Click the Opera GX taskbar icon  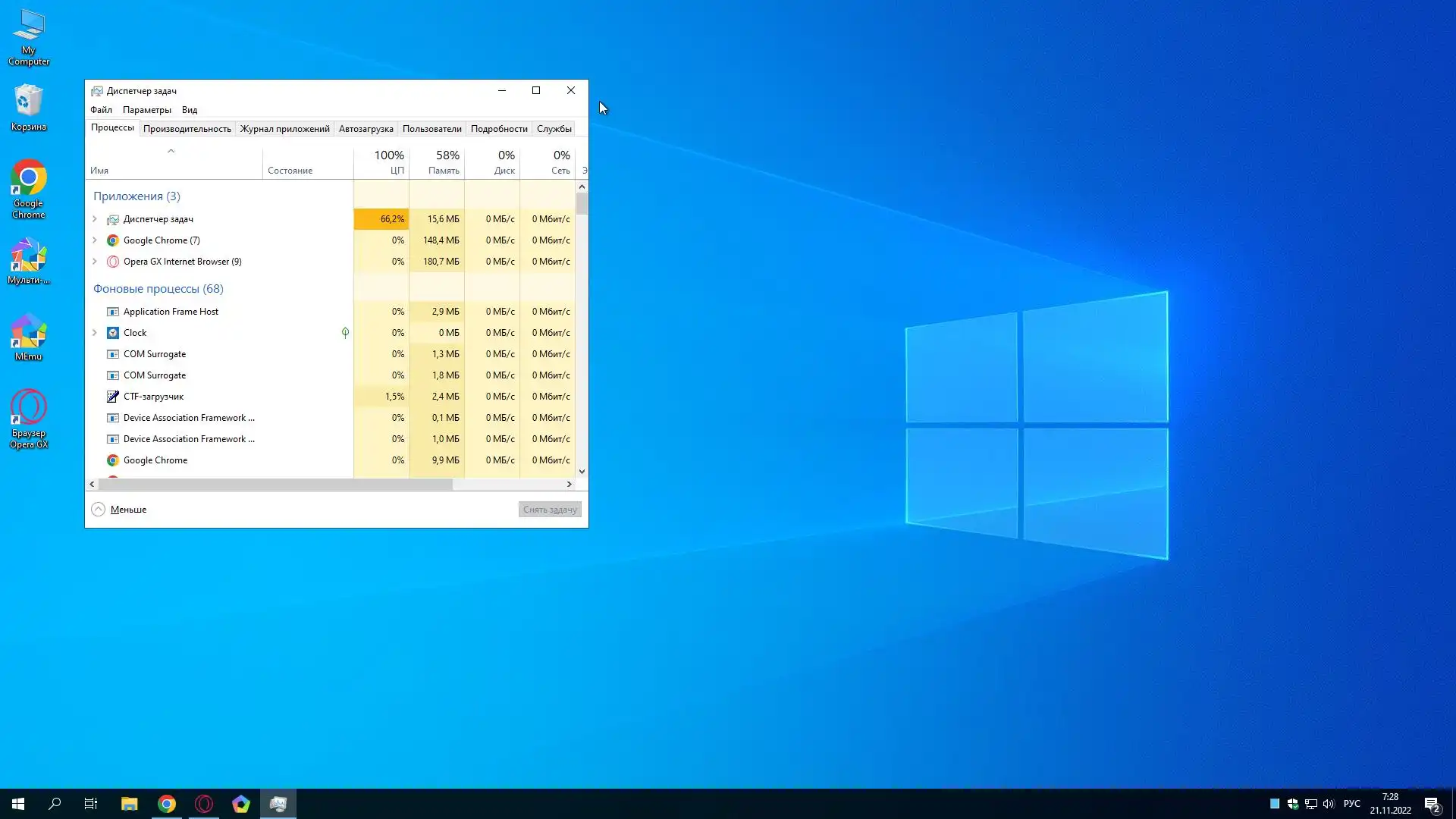[204, 804]
